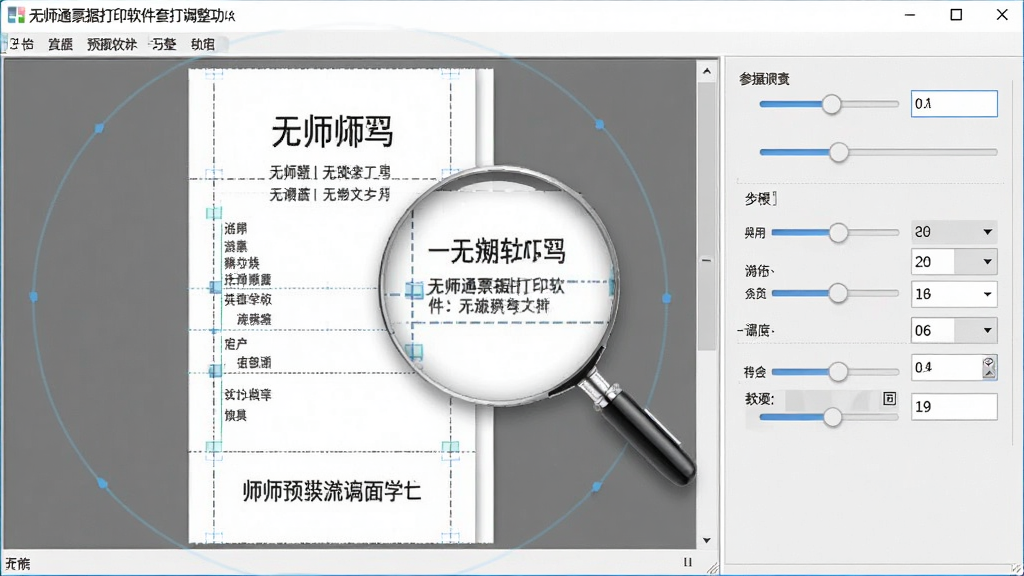
Task: Click the small square icon above the bottom slider
Action: tap(889, 398)
